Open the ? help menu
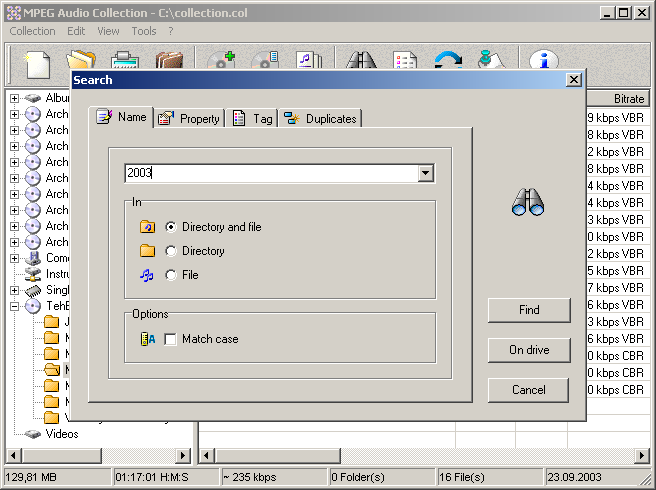656x490 pixels. click(x=171, y=31)
